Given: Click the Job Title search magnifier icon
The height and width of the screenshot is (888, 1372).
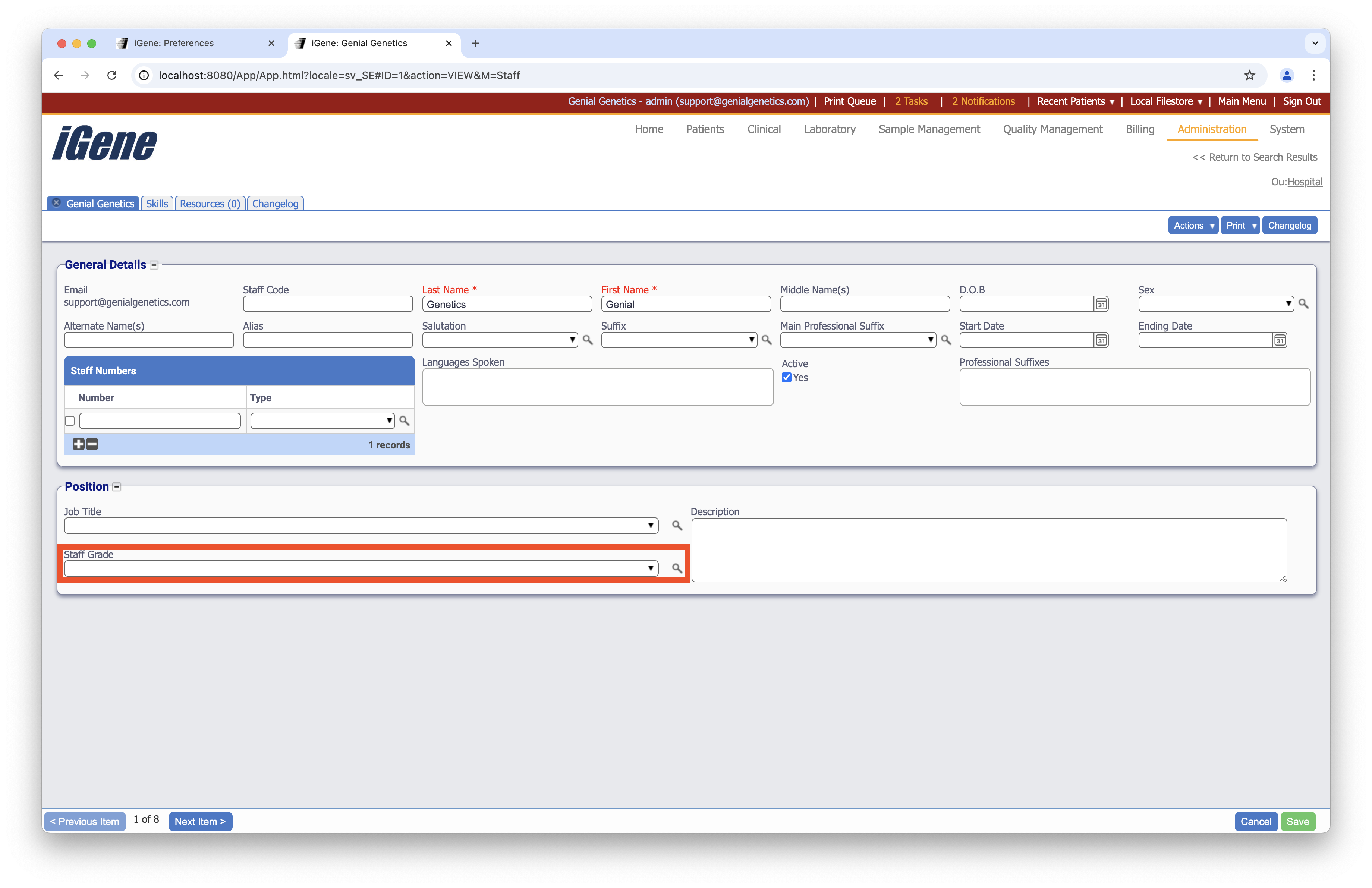Looking at the screenshot, I should click(x=677, y=526).
